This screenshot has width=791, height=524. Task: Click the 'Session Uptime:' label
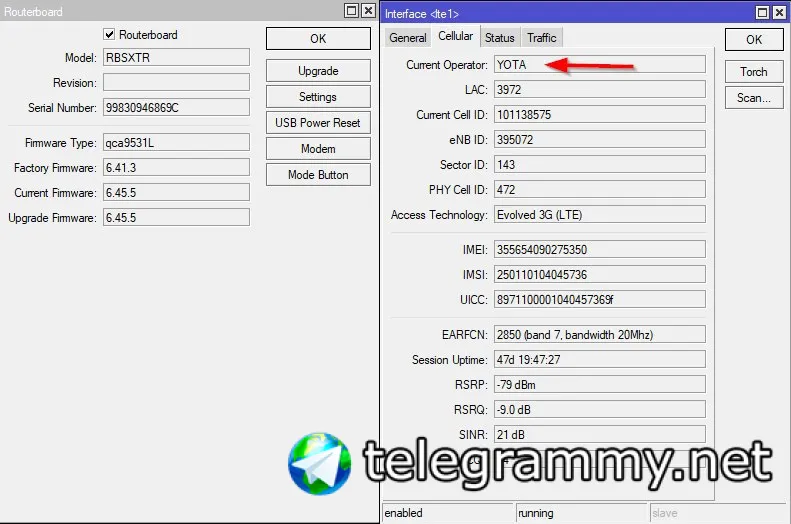(x=449, y=360)
